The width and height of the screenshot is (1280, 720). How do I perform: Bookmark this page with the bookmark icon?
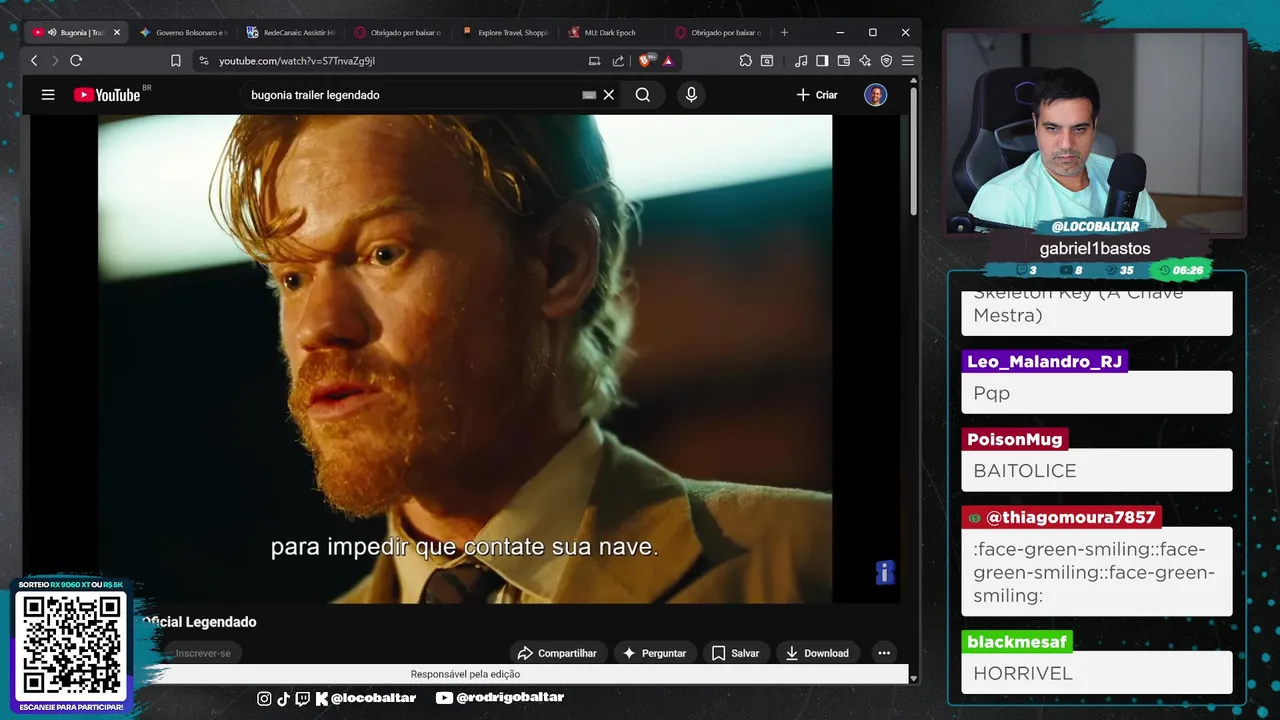pos(175,61)
